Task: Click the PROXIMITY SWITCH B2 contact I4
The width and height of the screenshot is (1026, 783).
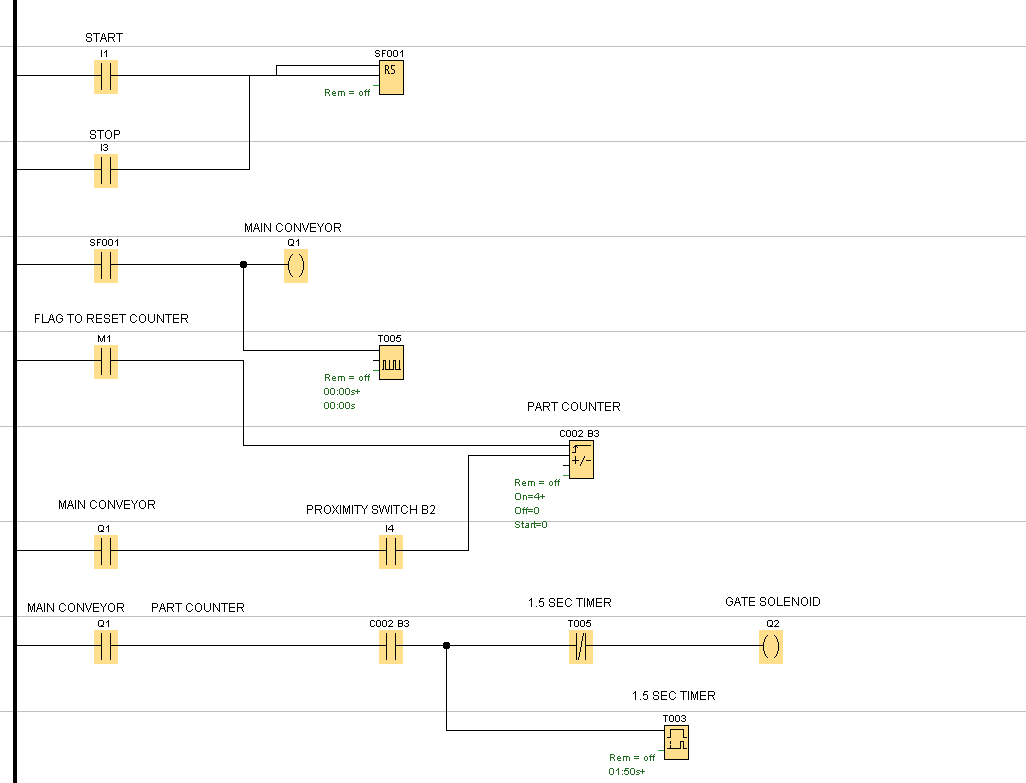Action: point(390,551)
